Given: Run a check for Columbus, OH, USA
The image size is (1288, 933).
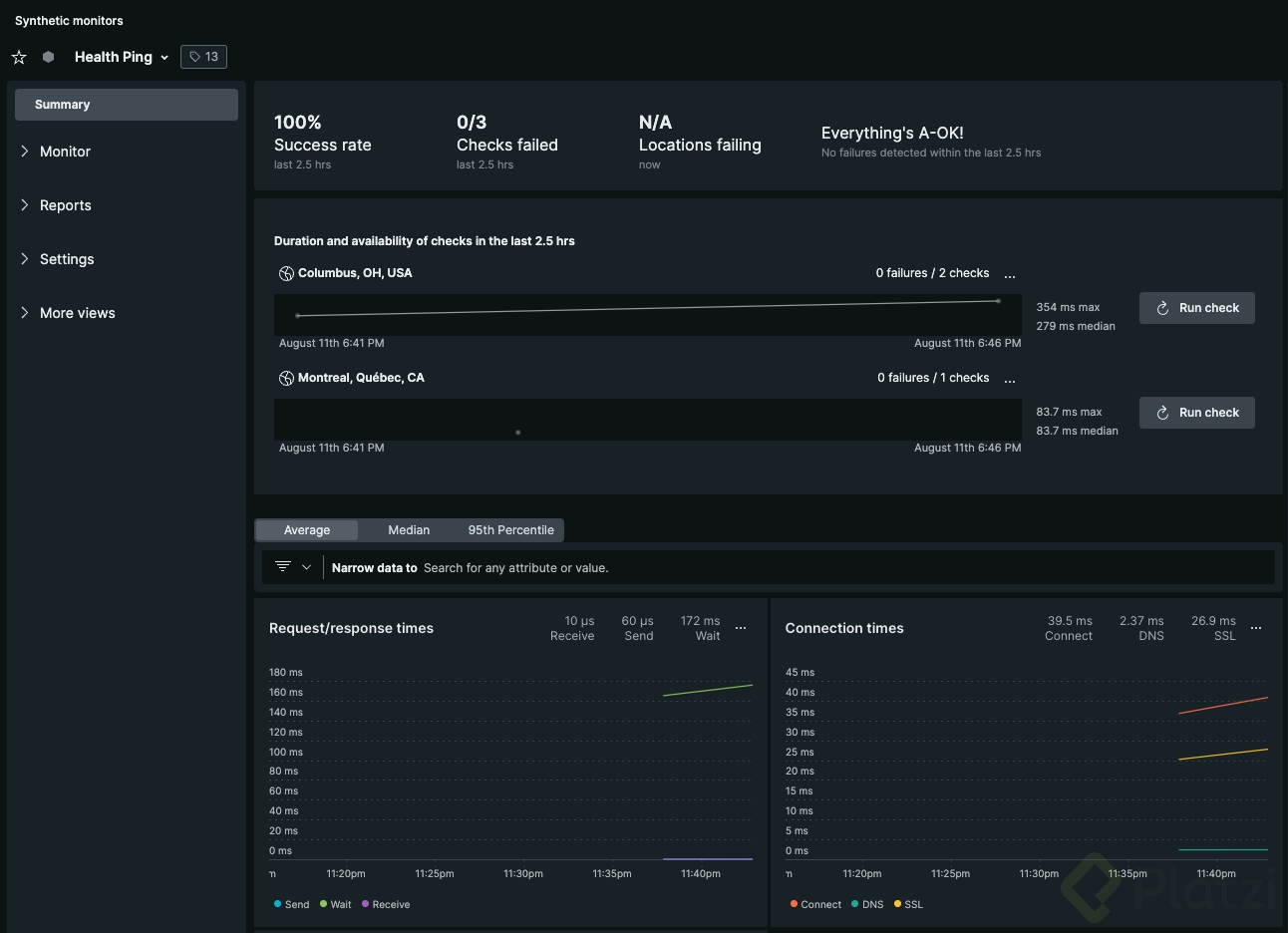Looking at the screenshot, I should click(x=1197, y=308).
